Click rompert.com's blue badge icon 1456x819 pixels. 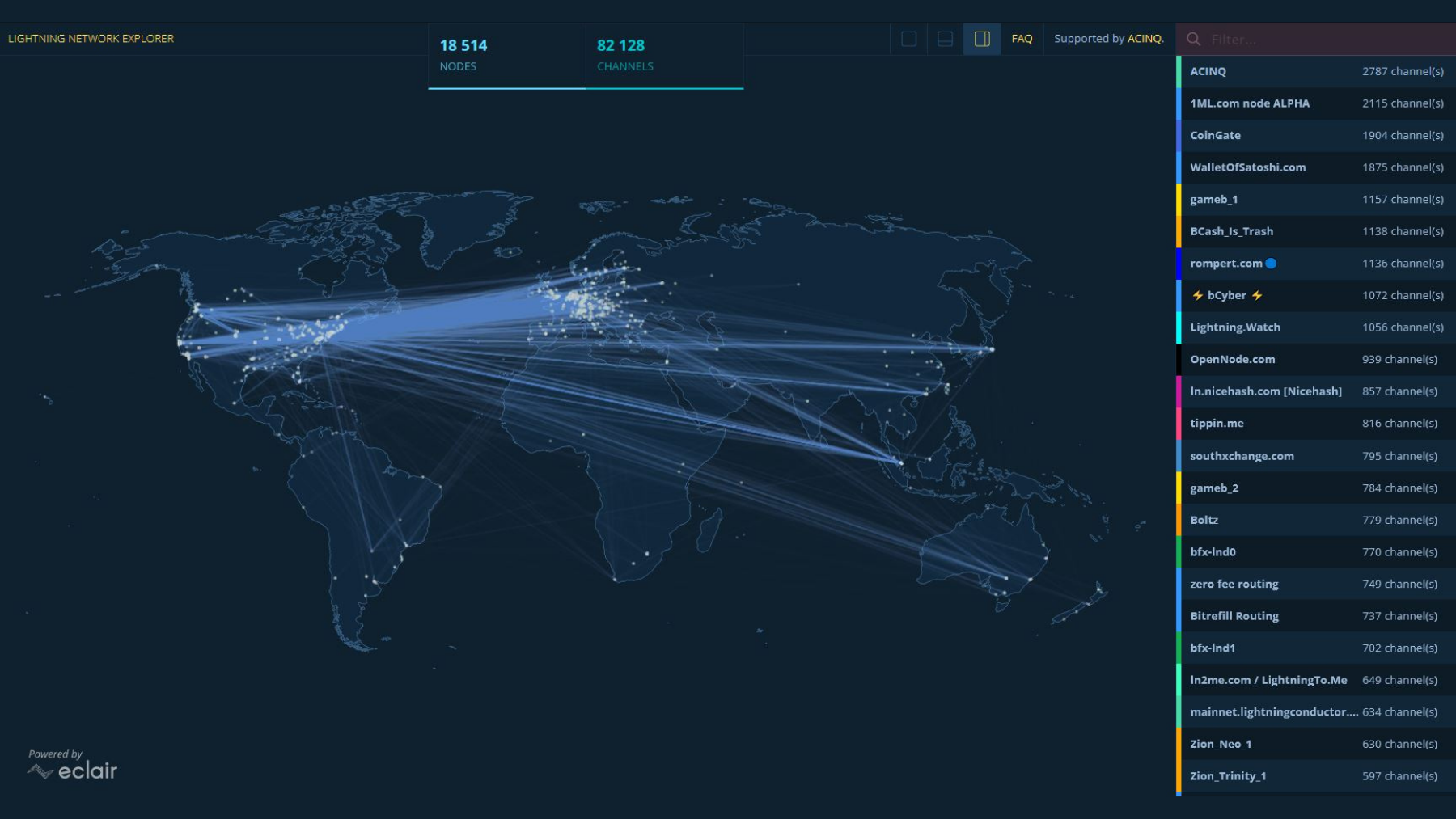coord(1270,263)
